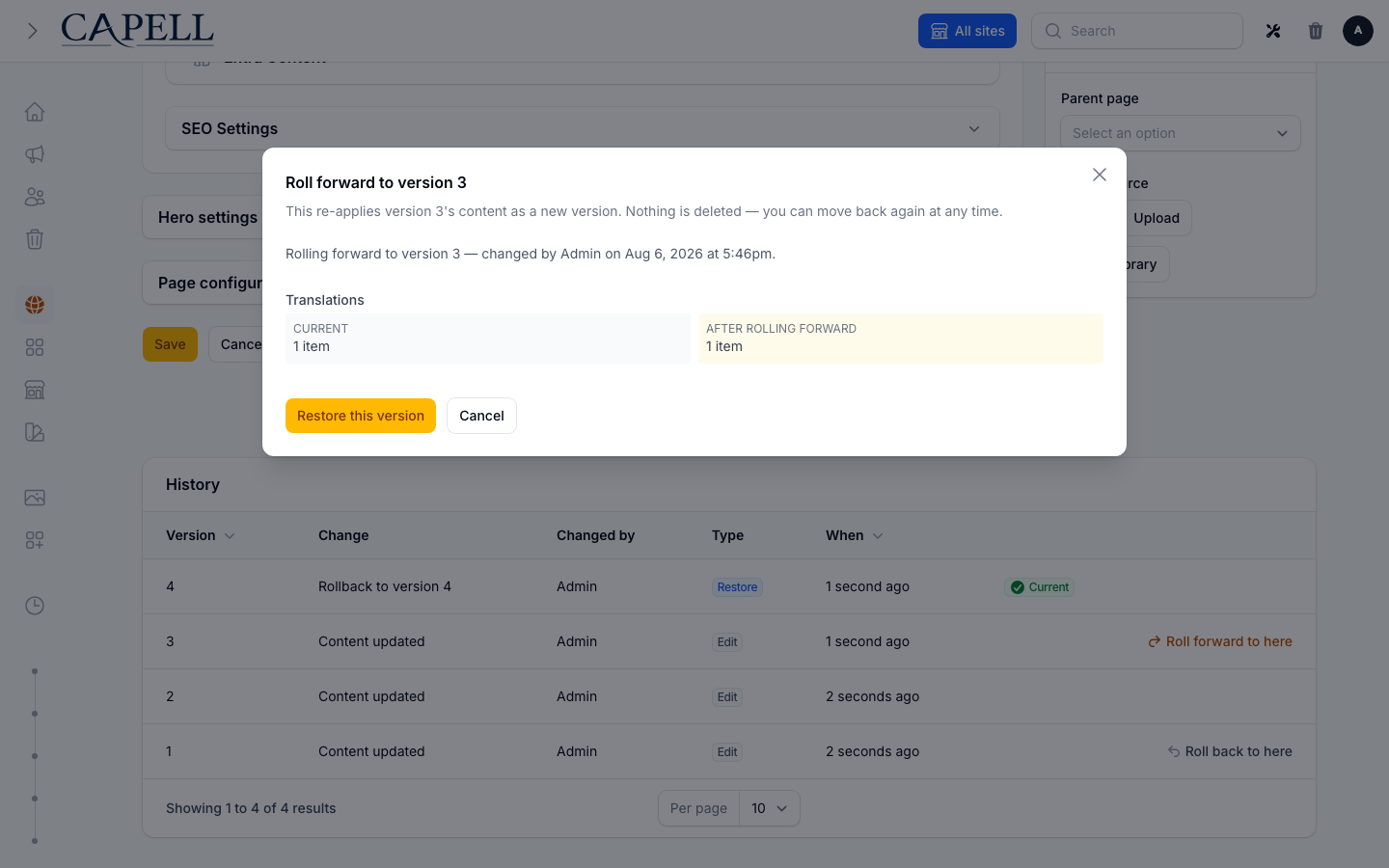1389x868 pixels.
Task: Click the AFTER ROLLING FORWARD 1 item box
Action: click(x=901, y=339)
